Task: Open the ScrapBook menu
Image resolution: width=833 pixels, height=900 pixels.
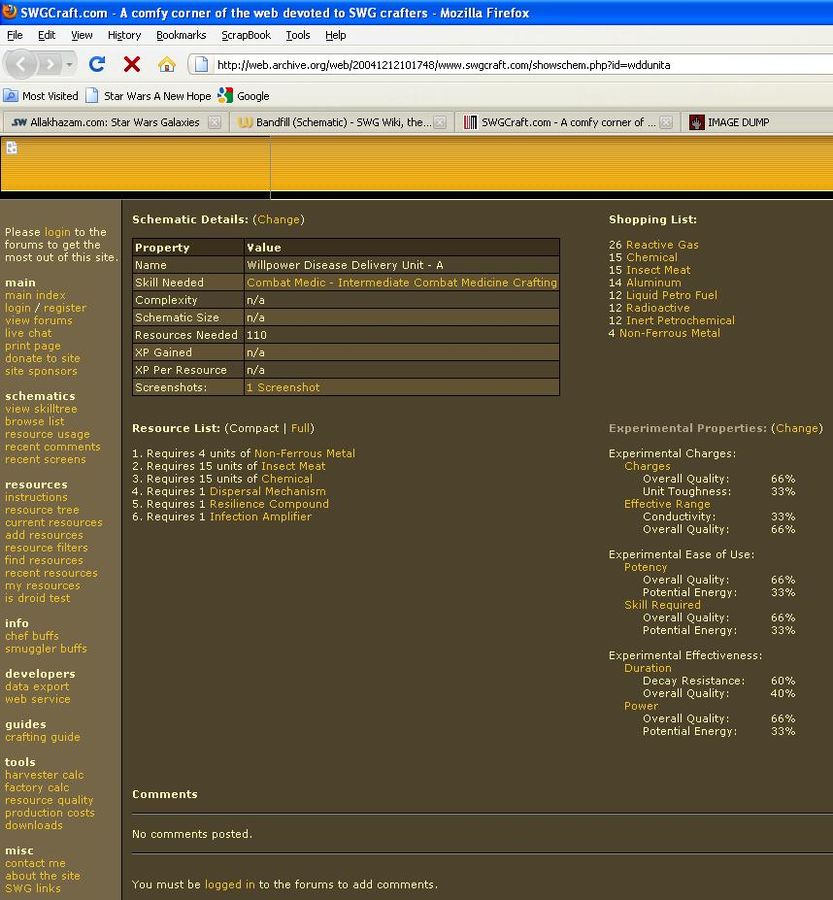Action: [246, 35]
